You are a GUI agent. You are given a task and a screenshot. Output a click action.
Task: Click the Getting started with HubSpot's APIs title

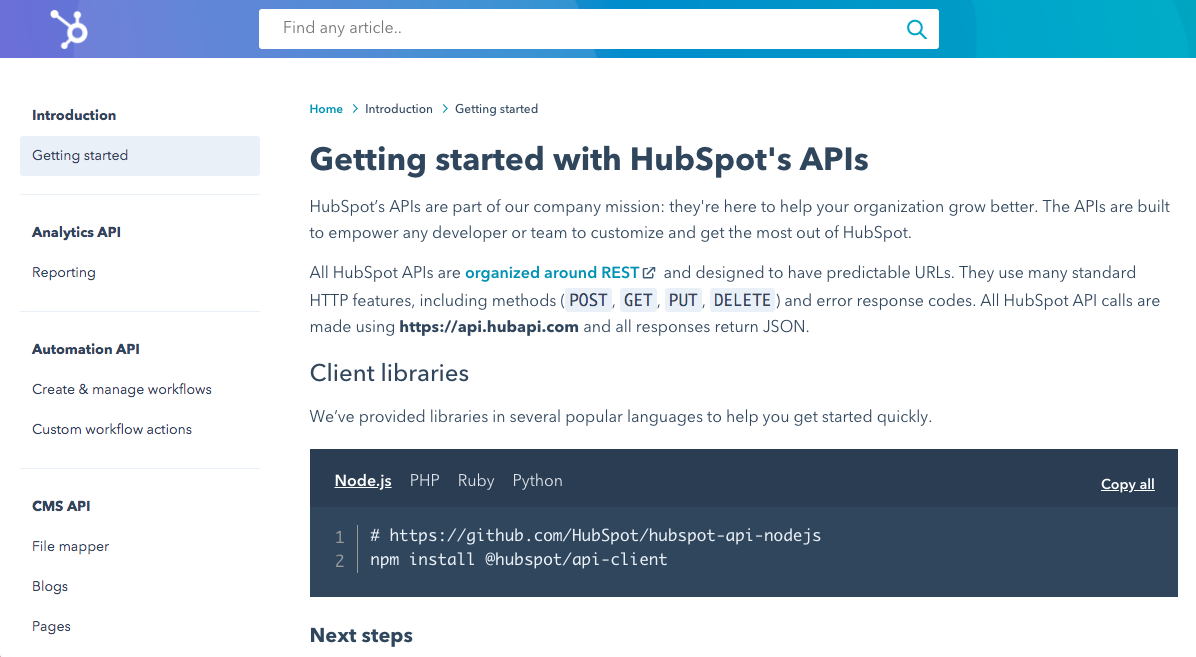point(589,159)
